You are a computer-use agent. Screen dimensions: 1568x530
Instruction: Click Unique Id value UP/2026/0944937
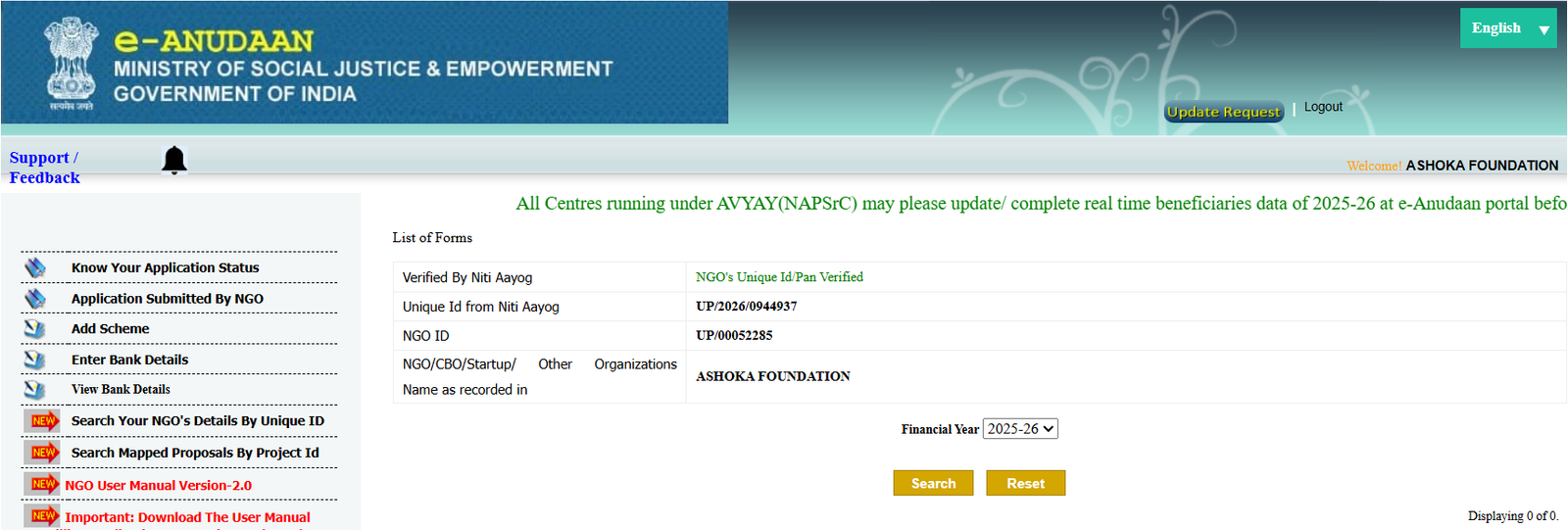pyautogui.click(x=746, y=307)
